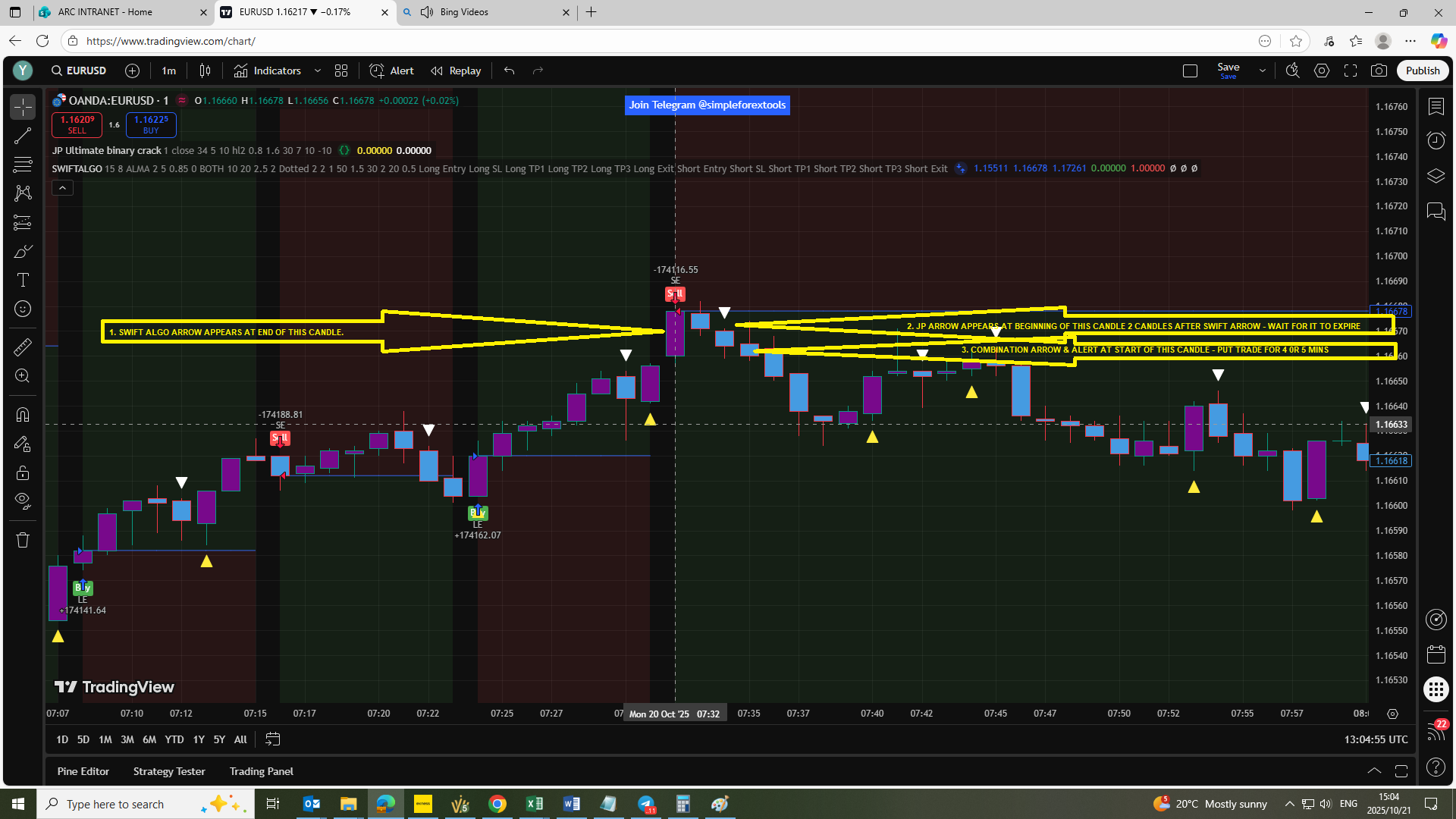Toggle magnet mode for drawings
1456x819 pixels.
(x=23, y=414)
